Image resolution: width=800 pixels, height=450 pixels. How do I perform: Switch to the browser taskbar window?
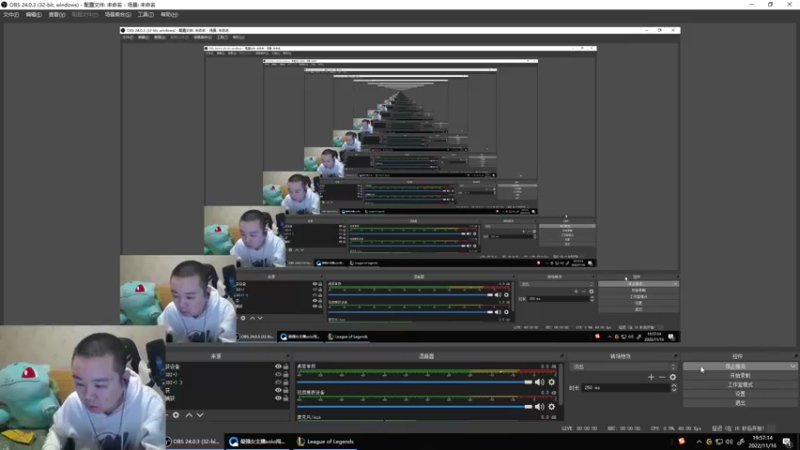pos(258,441)
